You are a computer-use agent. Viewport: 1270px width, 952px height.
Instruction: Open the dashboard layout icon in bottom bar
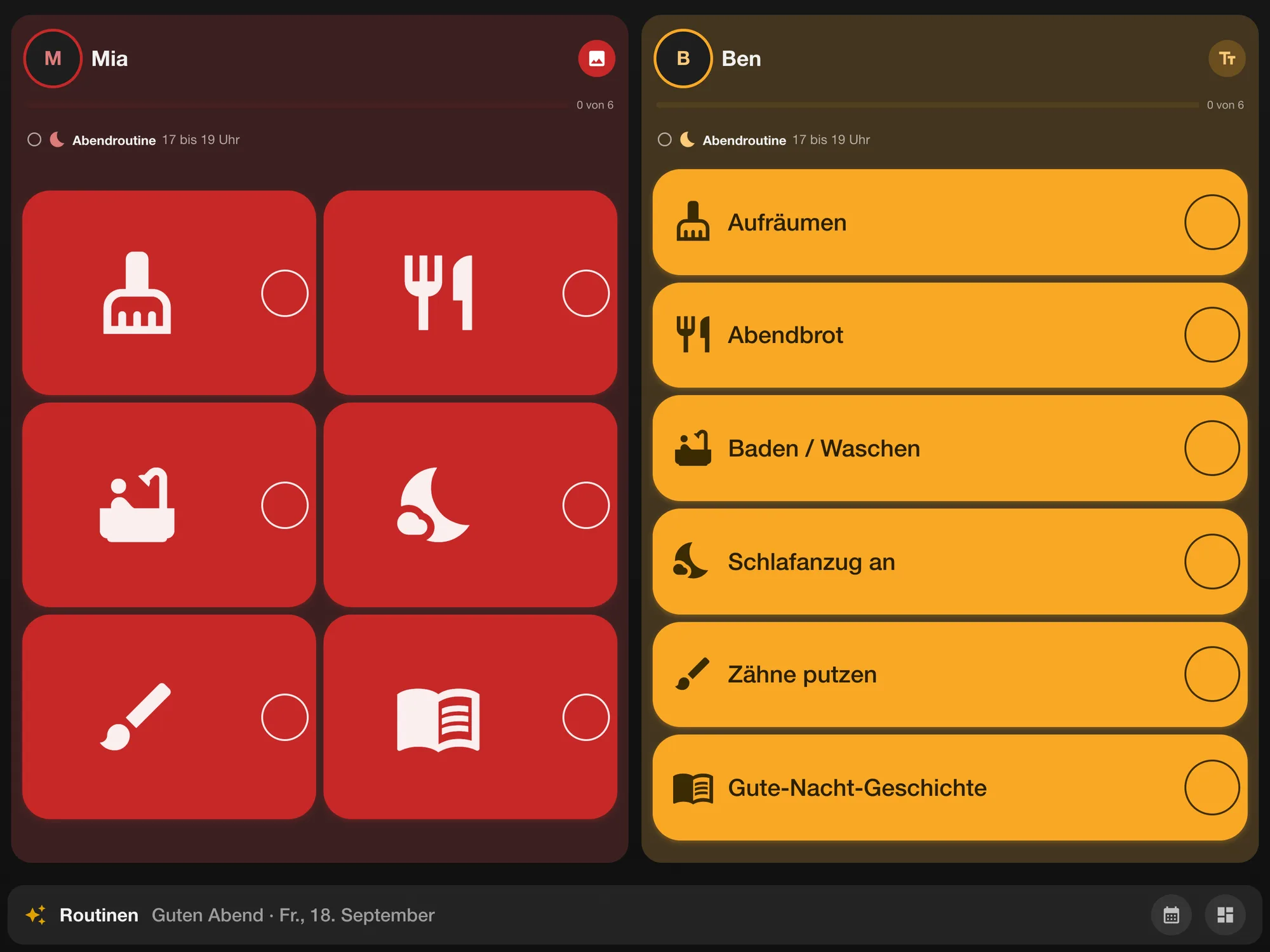tap(1225, 915)
